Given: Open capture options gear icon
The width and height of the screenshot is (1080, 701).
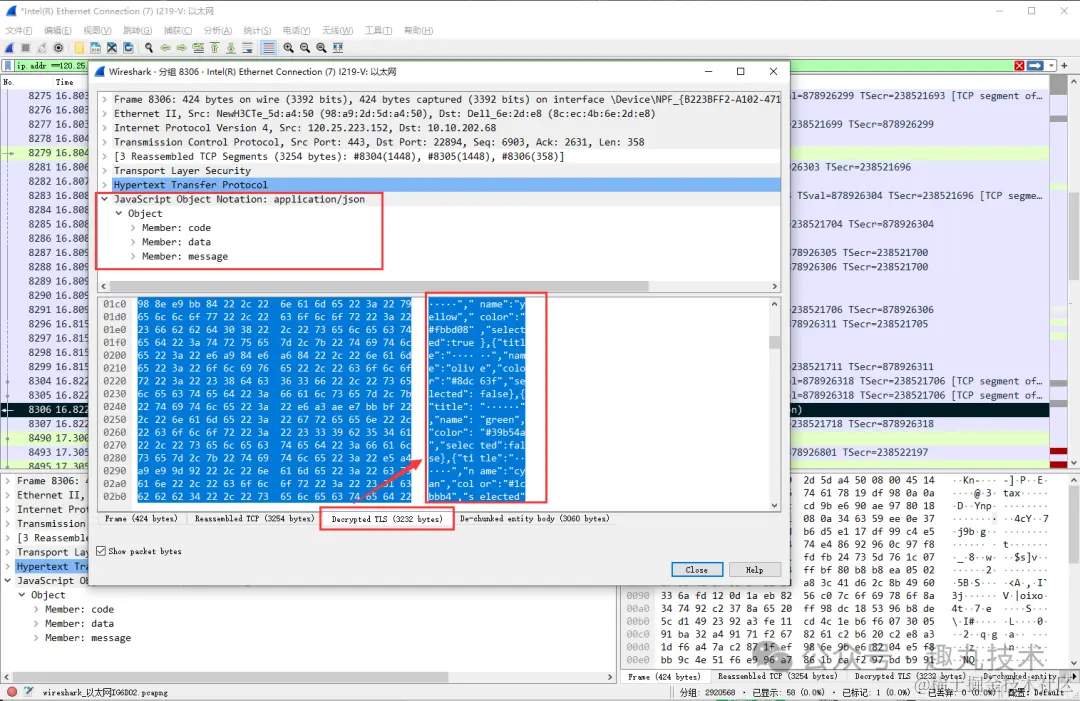Looking at the screenshot, I should coord(59,48).
